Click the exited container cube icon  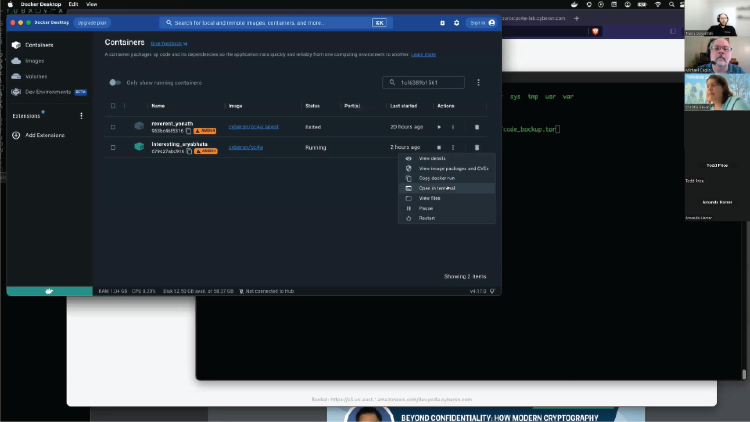point(139,126)
